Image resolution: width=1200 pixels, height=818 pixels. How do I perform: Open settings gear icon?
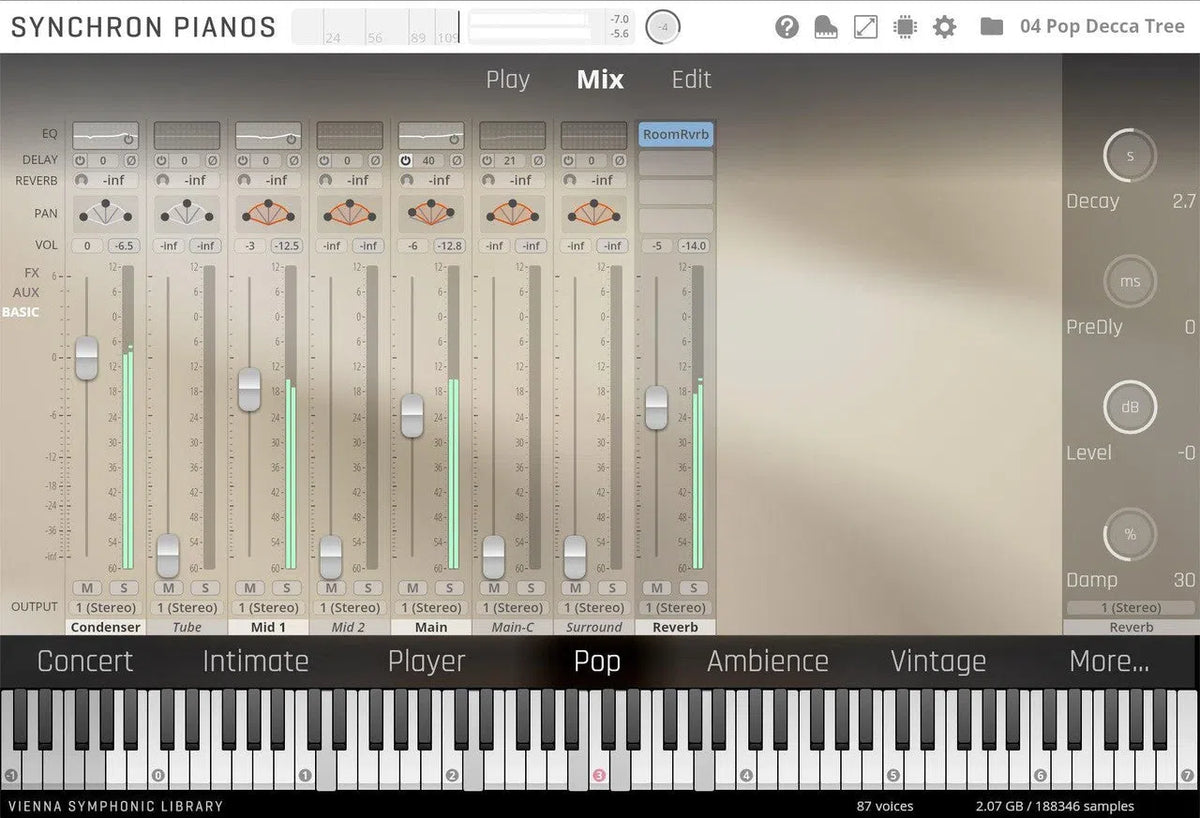(944, 27)
